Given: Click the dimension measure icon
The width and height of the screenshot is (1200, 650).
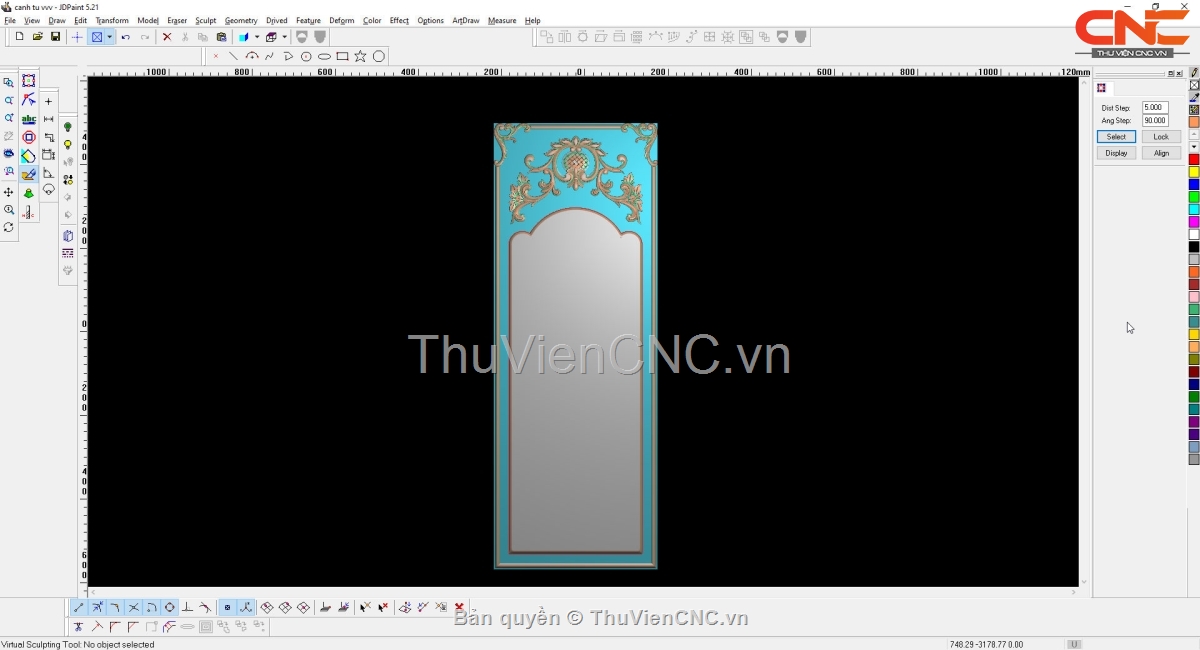Looking at the screenshot, I should point(48,119).
